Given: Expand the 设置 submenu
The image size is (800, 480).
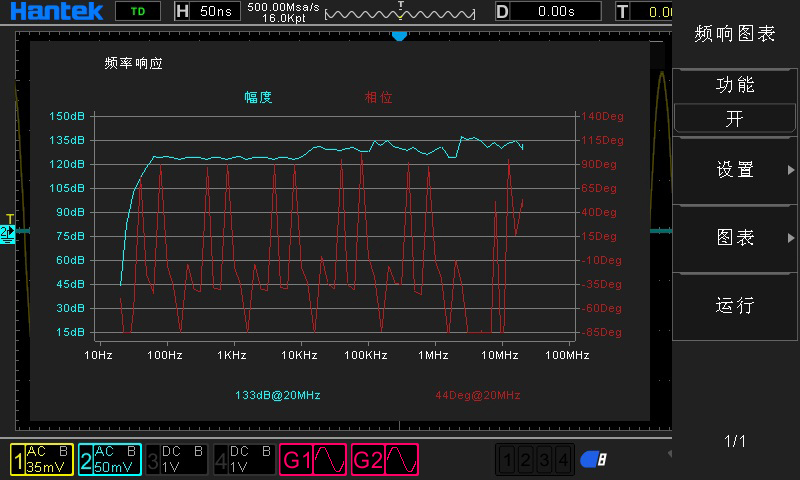Looking at the screenshot, I should pyautogui.click(x=735, y=170).
